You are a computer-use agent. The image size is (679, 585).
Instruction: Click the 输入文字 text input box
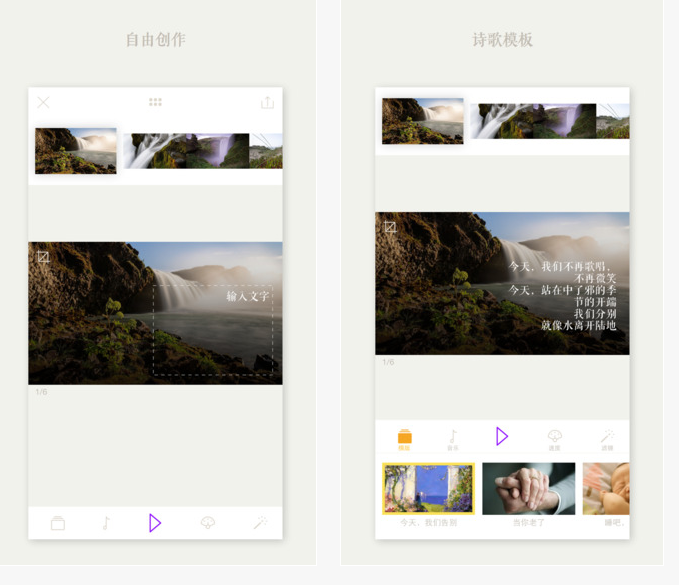(212, 330)
